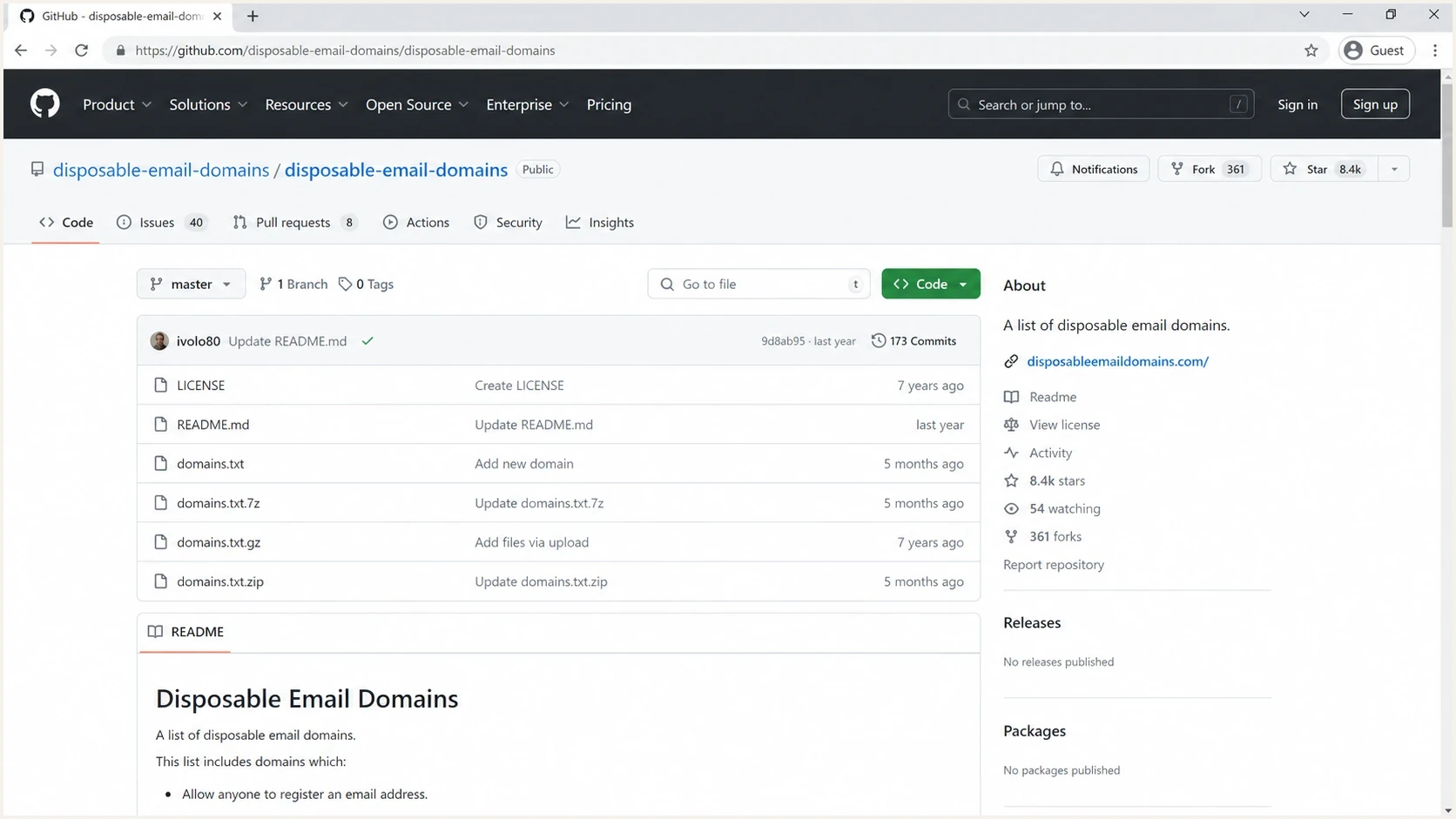This screenshot has width=1456, height=819.
Task: Open the README.md file
Action: tap(212, 424)
